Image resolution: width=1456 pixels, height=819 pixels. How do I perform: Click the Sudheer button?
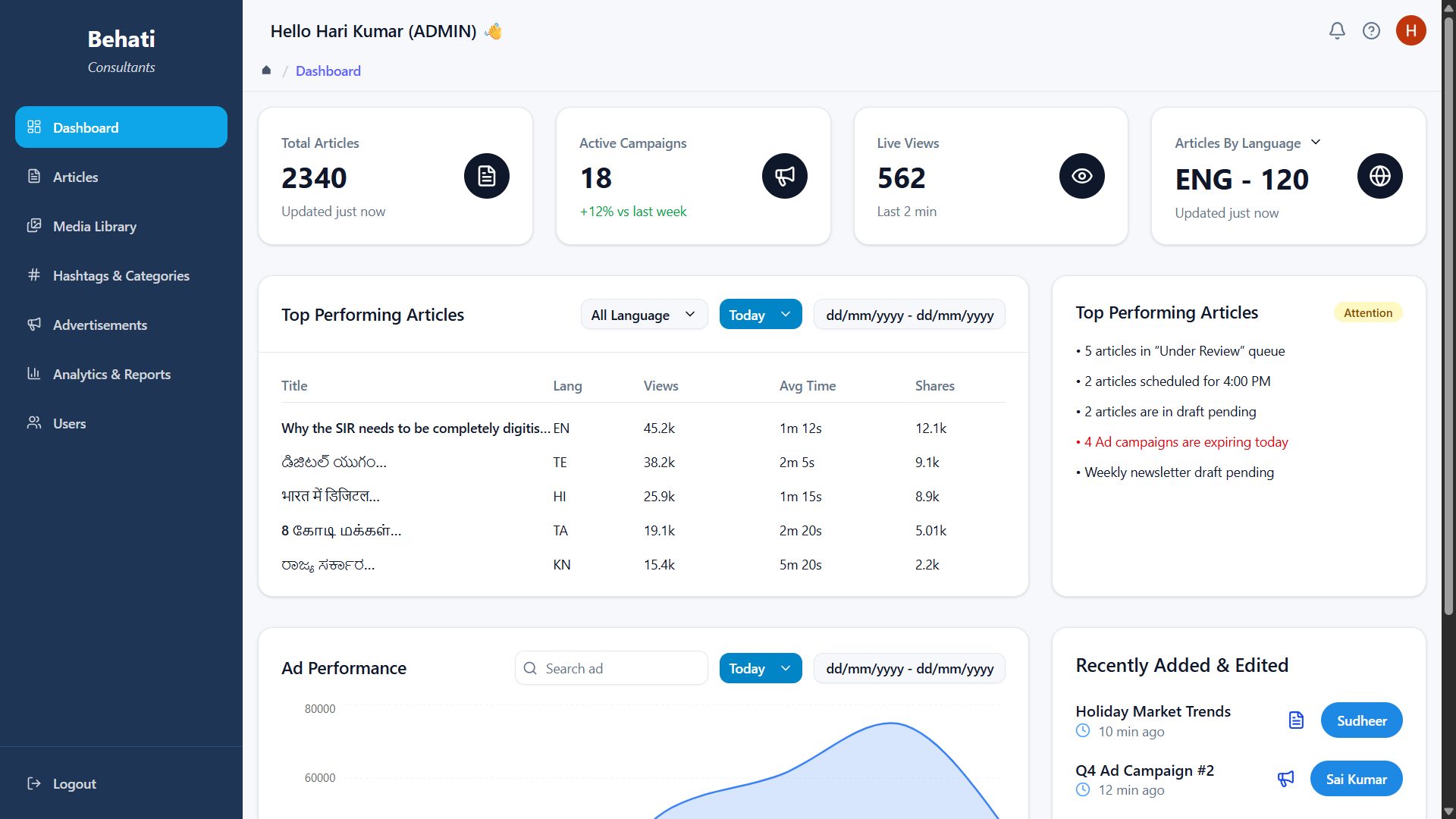pos(1361,720)
